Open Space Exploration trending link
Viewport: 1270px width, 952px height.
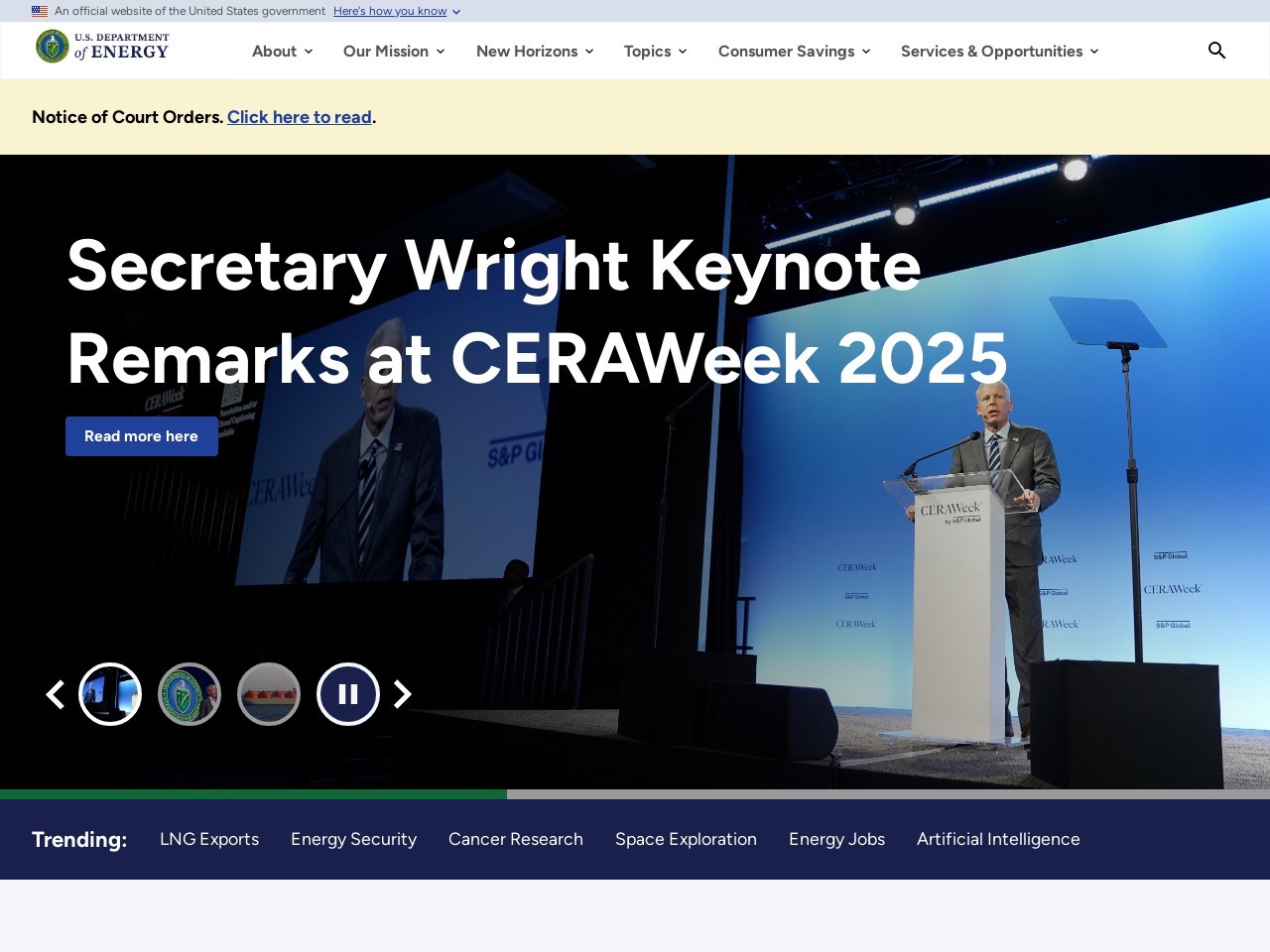(686, 839)
